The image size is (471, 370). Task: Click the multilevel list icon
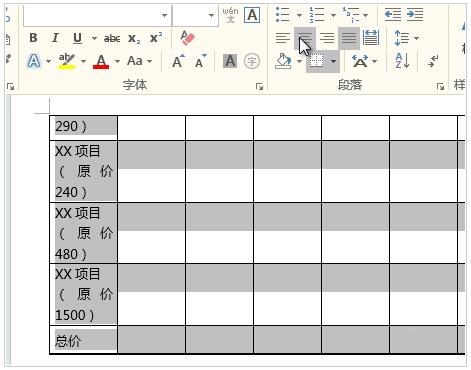click(x=351, y=15)
